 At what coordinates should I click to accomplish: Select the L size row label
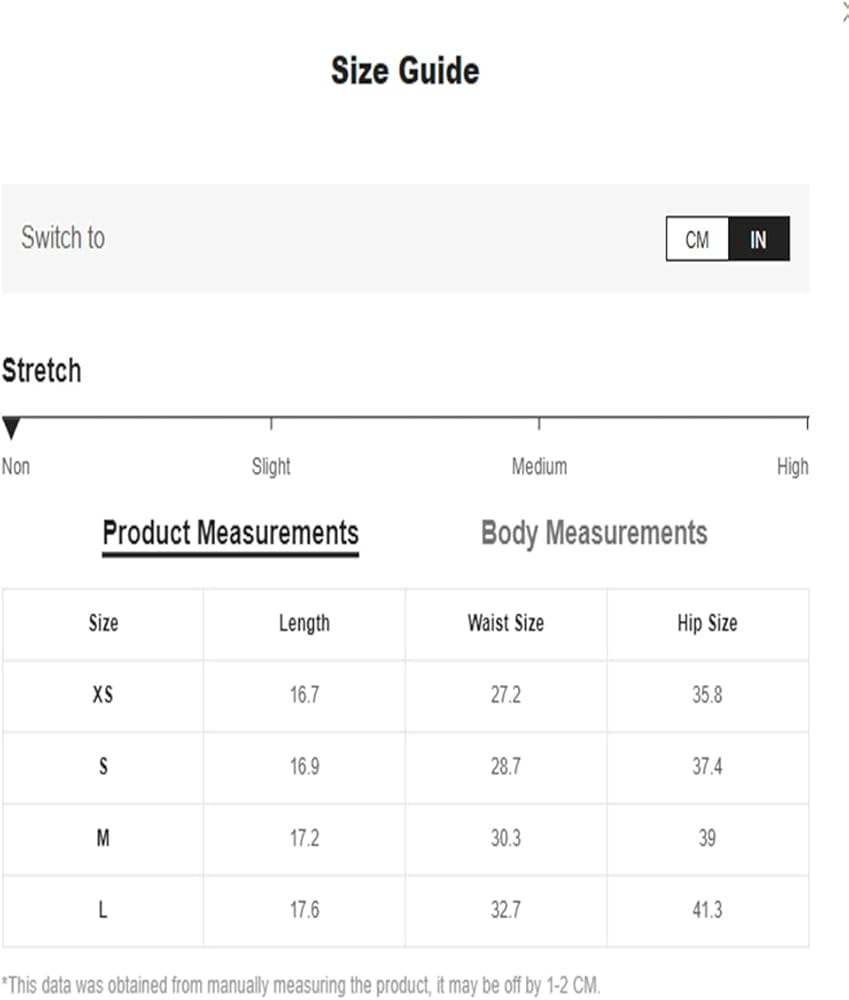(x=103, y=910)
